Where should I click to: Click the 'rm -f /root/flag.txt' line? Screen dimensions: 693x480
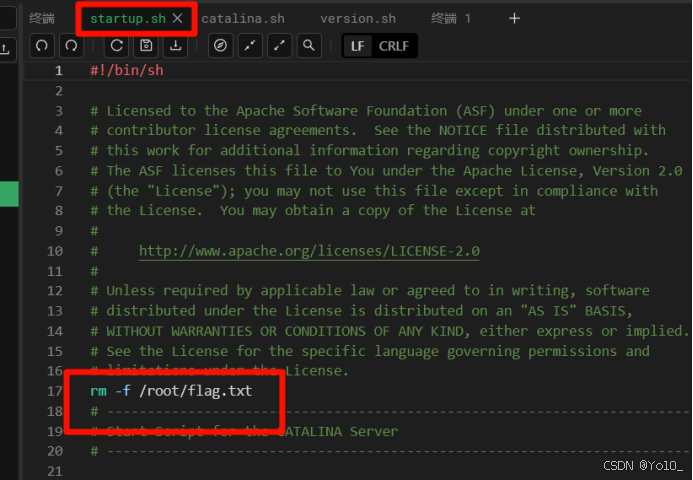(171, 391)
